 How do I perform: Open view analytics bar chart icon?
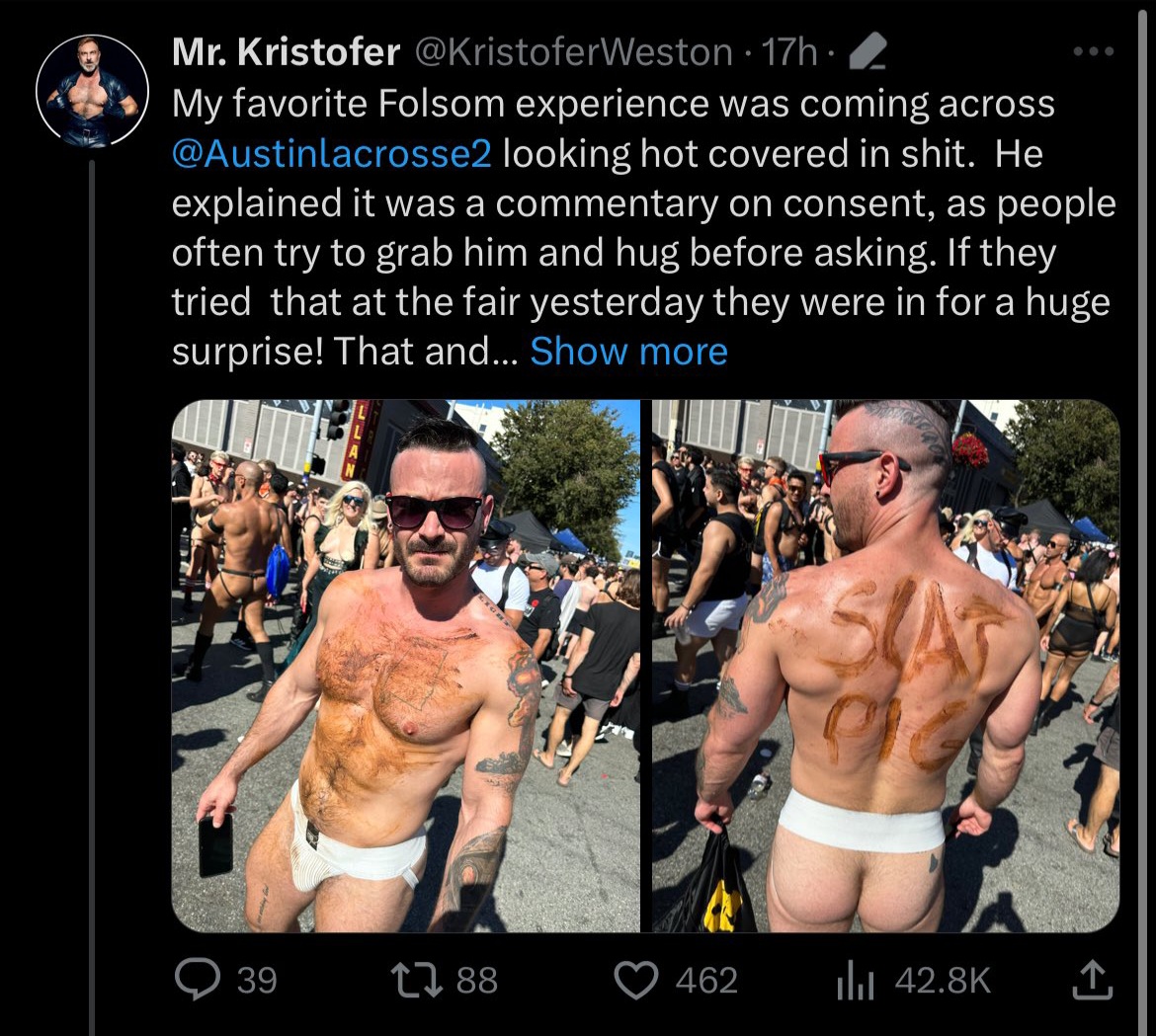[856, 981]
